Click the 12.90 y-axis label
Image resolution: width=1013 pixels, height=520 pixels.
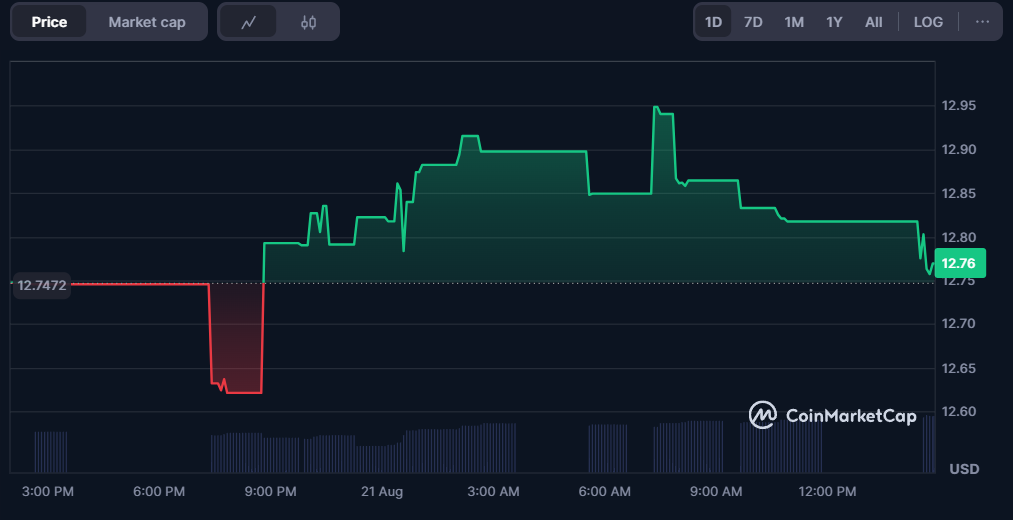(x=958, y=149)
